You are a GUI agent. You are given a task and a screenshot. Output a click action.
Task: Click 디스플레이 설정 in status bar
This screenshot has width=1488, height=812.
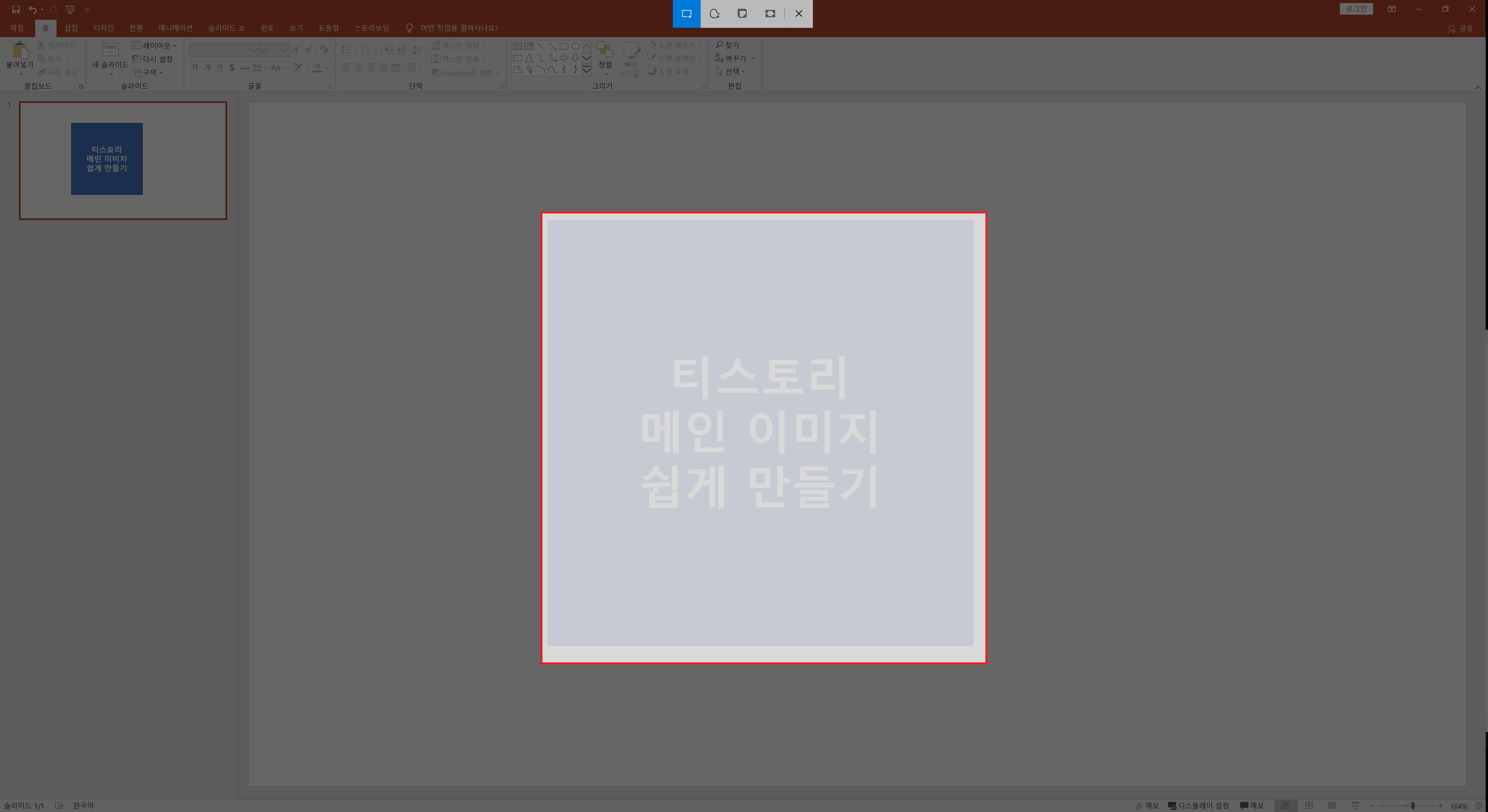click(x=1199, y=805)
